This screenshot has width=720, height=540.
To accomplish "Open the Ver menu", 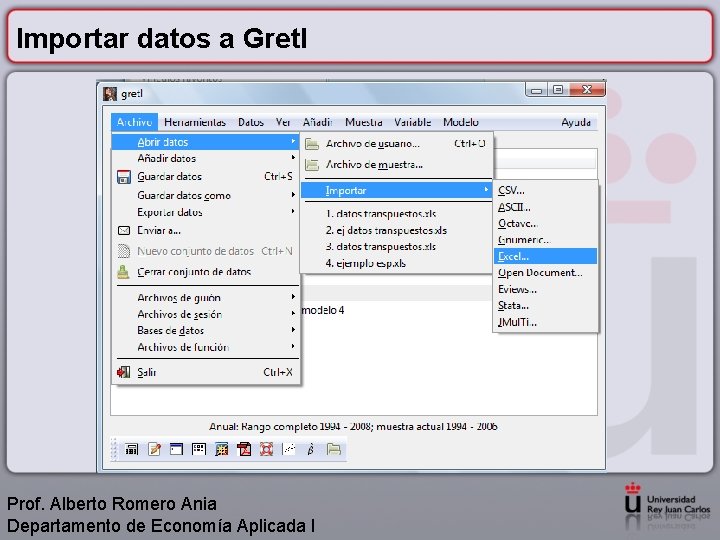I will click(283, 122).
